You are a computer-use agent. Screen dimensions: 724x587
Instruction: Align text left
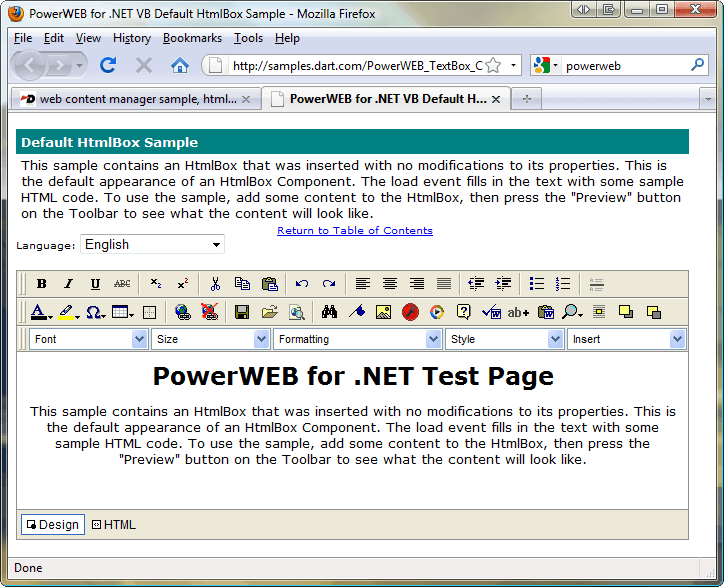(363, 284)
